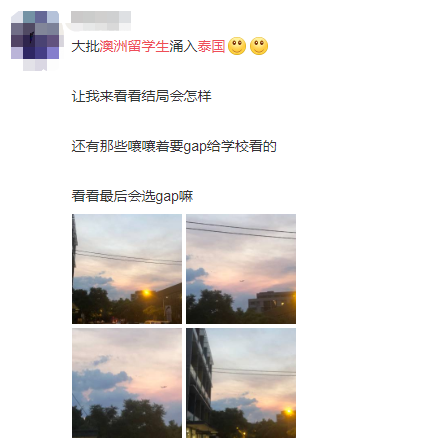Open the bottom-left photo of clouds over trees
Viewport: 437px width, 448px height.
point(127,383)
